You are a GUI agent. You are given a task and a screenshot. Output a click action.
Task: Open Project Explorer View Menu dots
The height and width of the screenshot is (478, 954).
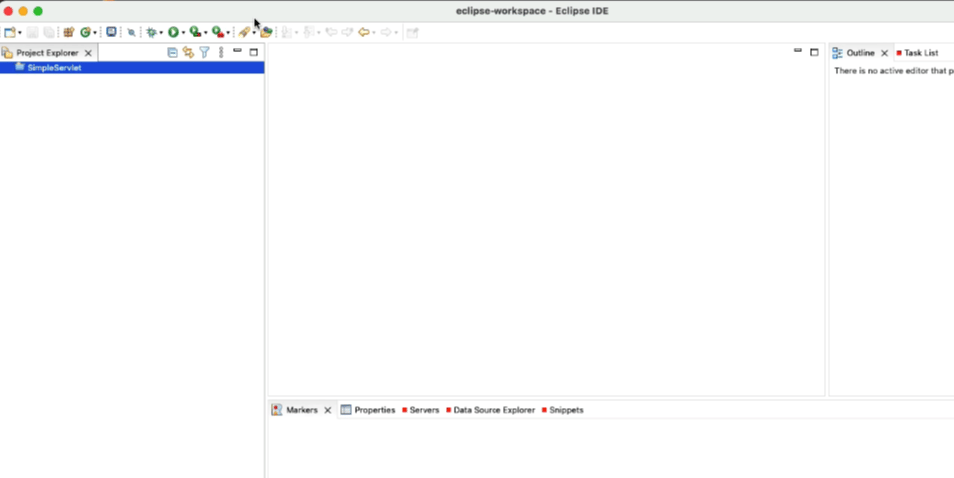tap(221, 53)
